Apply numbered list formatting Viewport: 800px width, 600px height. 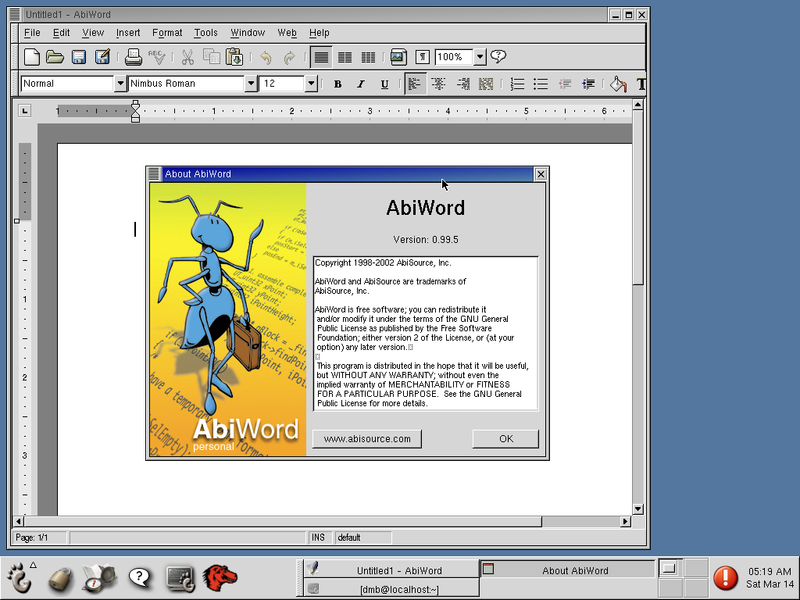(517, 84)
